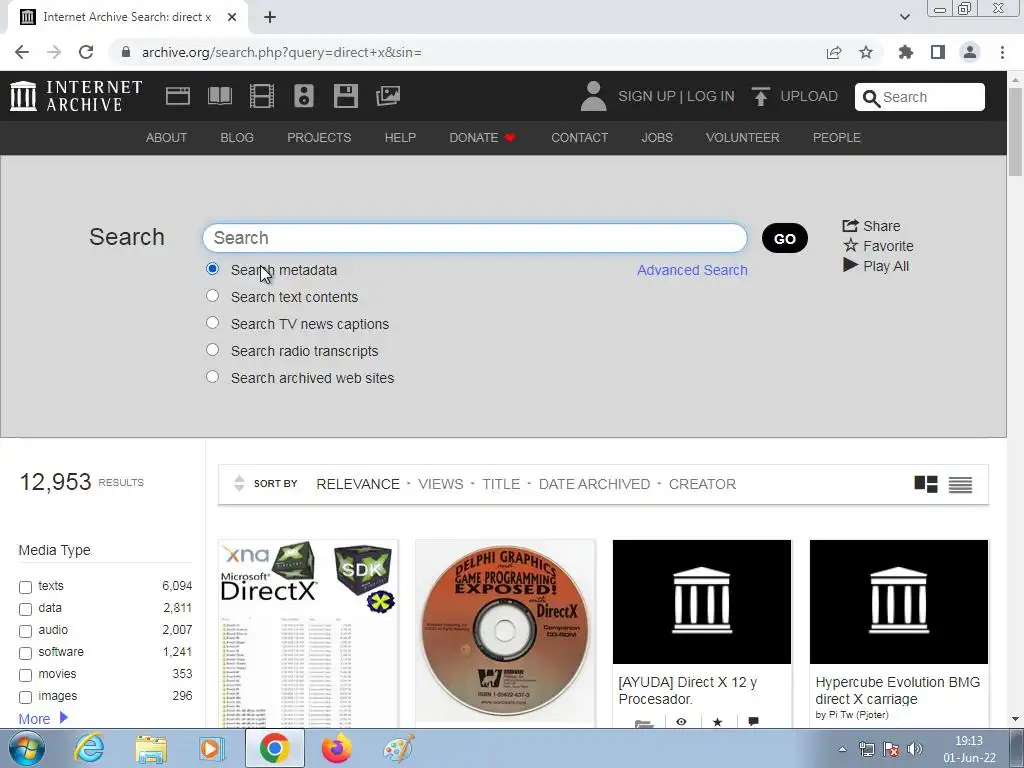Screen dimensions: 1024x768
Task: Bookmark this page with the star icon
Action: coord(866,52)
